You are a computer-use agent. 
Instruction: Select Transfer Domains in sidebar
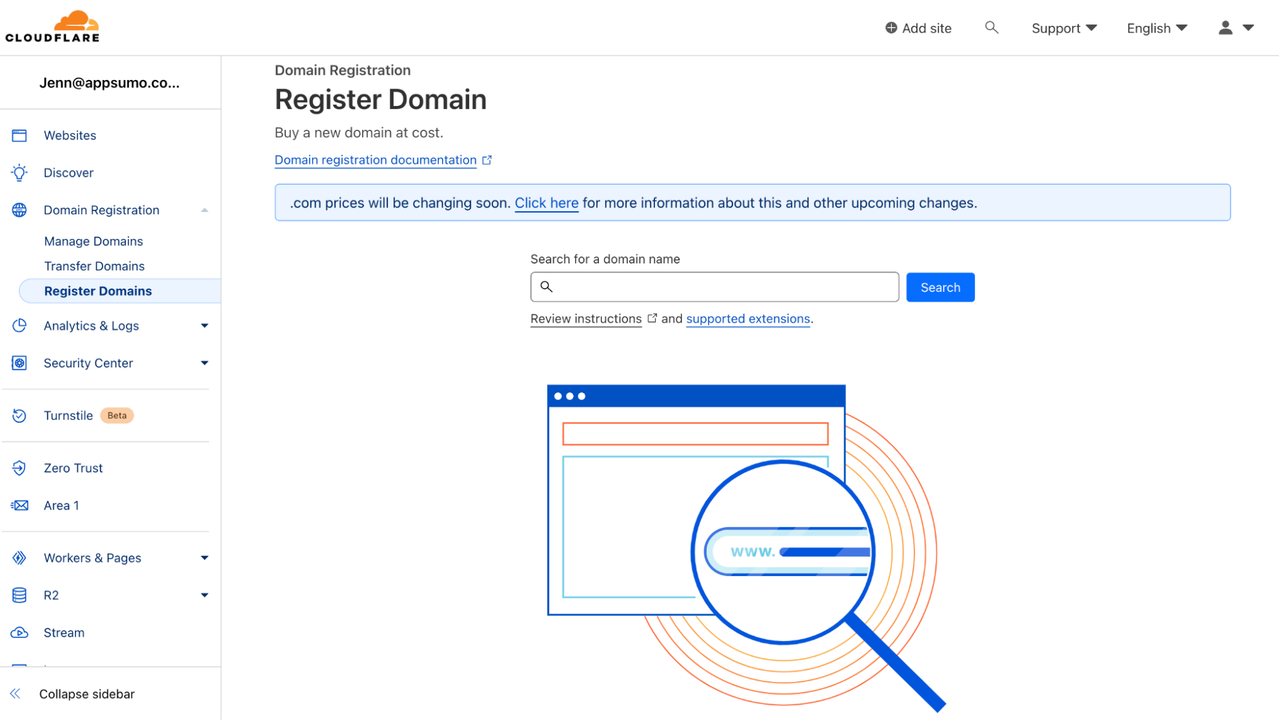(94, 266)
